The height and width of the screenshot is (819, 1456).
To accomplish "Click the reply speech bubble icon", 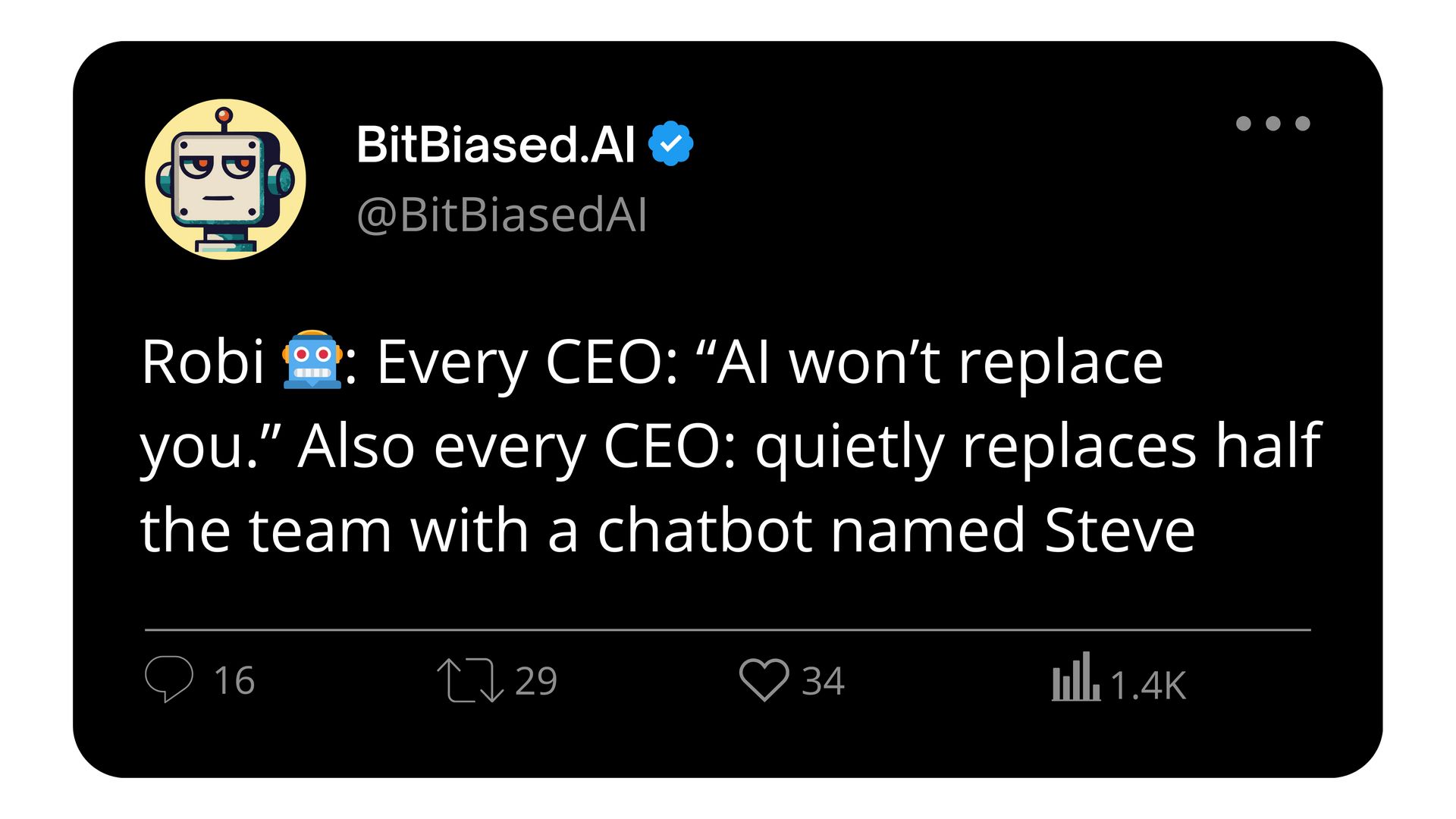I will [x=169, y=679].
